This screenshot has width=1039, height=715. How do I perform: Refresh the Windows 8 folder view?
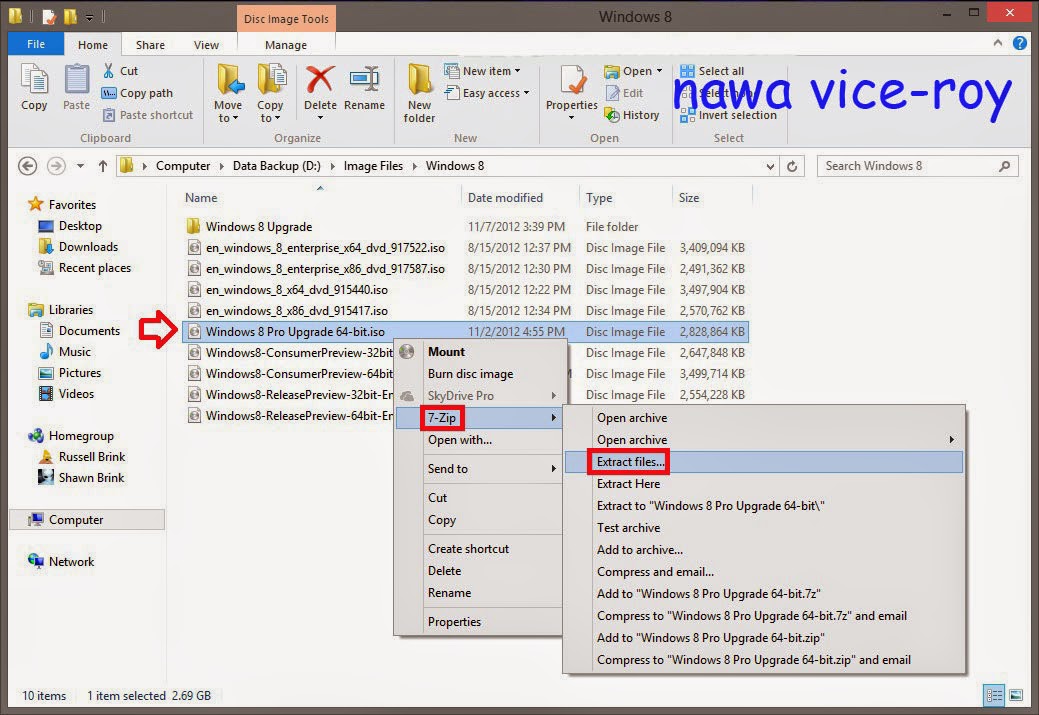(792, 166)
